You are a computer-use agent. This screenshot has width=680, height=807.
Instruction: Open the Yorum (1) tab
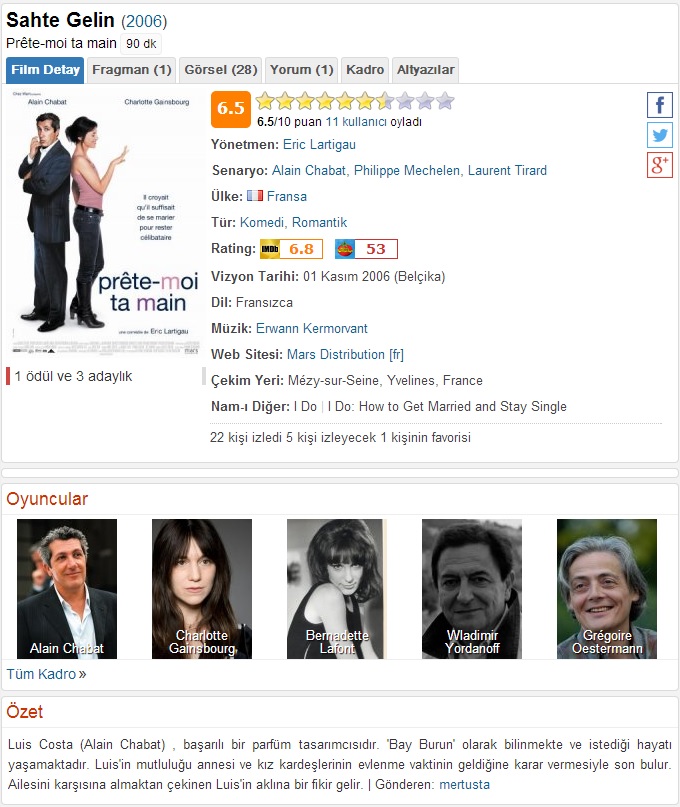[x=302, y=70]
